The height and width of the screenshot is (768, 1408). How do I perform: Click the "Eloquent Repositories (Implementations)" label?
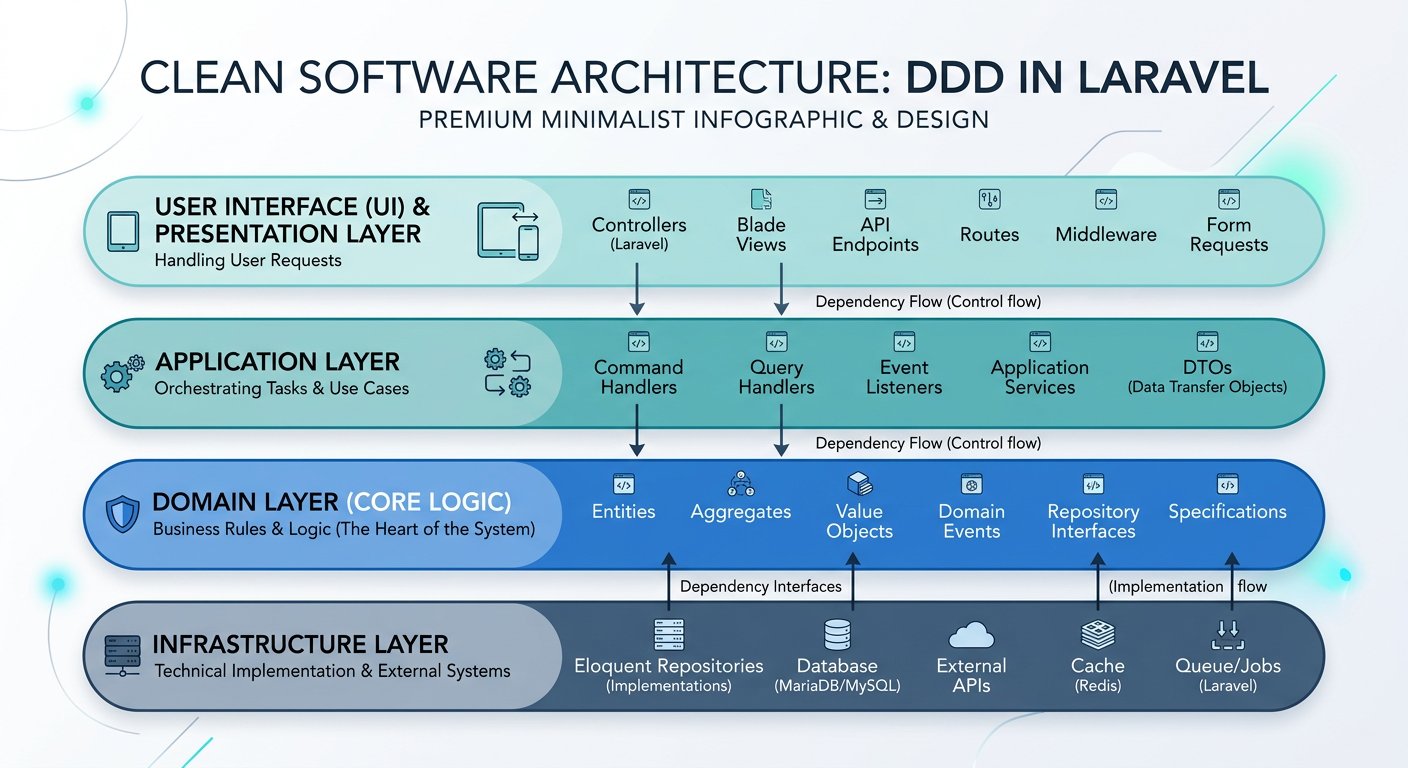(669, 676)
